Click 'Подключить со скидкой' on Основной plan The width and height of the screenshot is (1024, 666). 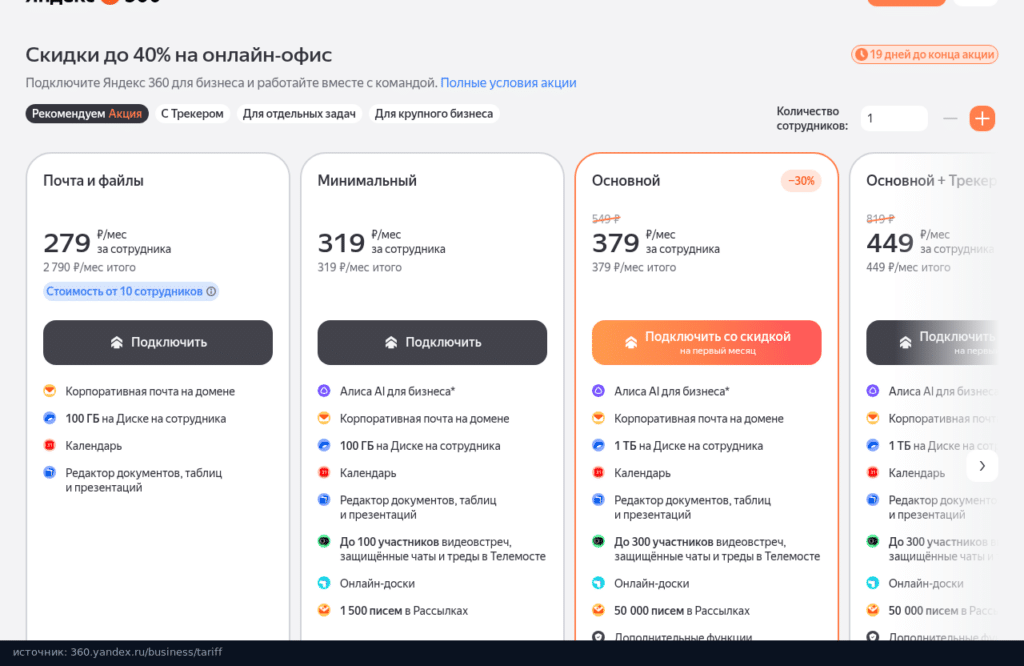(707, 342)
